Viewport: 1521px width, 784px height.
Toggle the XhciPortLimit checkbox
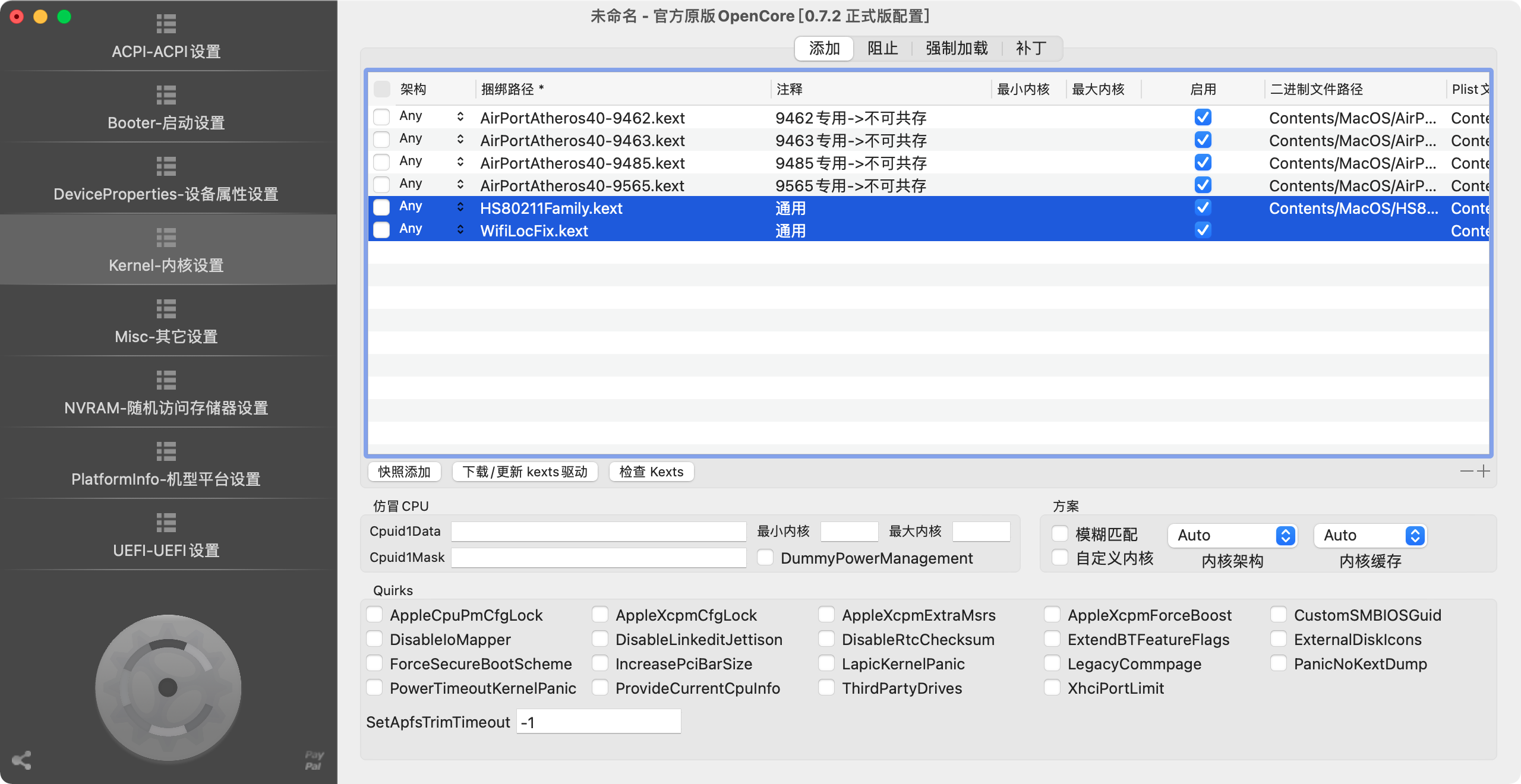pyautogui.click(x=1052, y=688)
